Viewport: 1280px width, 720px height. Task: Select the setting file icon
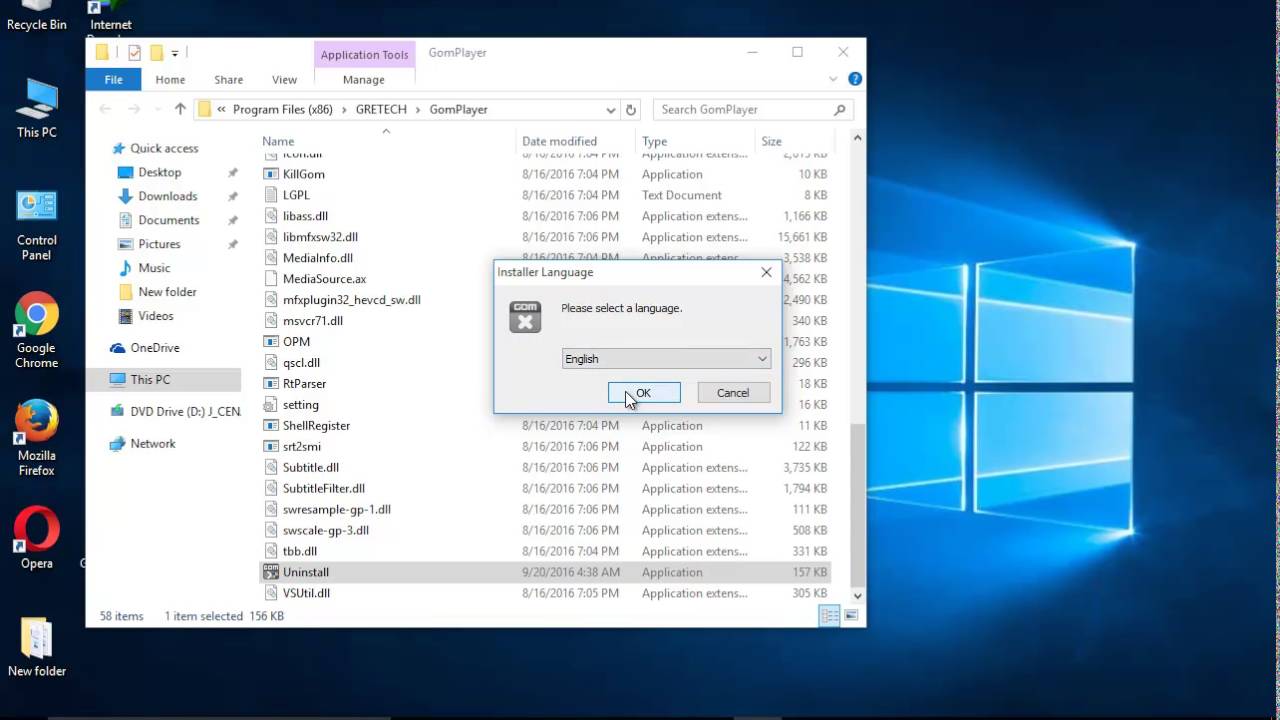(271, 405)
